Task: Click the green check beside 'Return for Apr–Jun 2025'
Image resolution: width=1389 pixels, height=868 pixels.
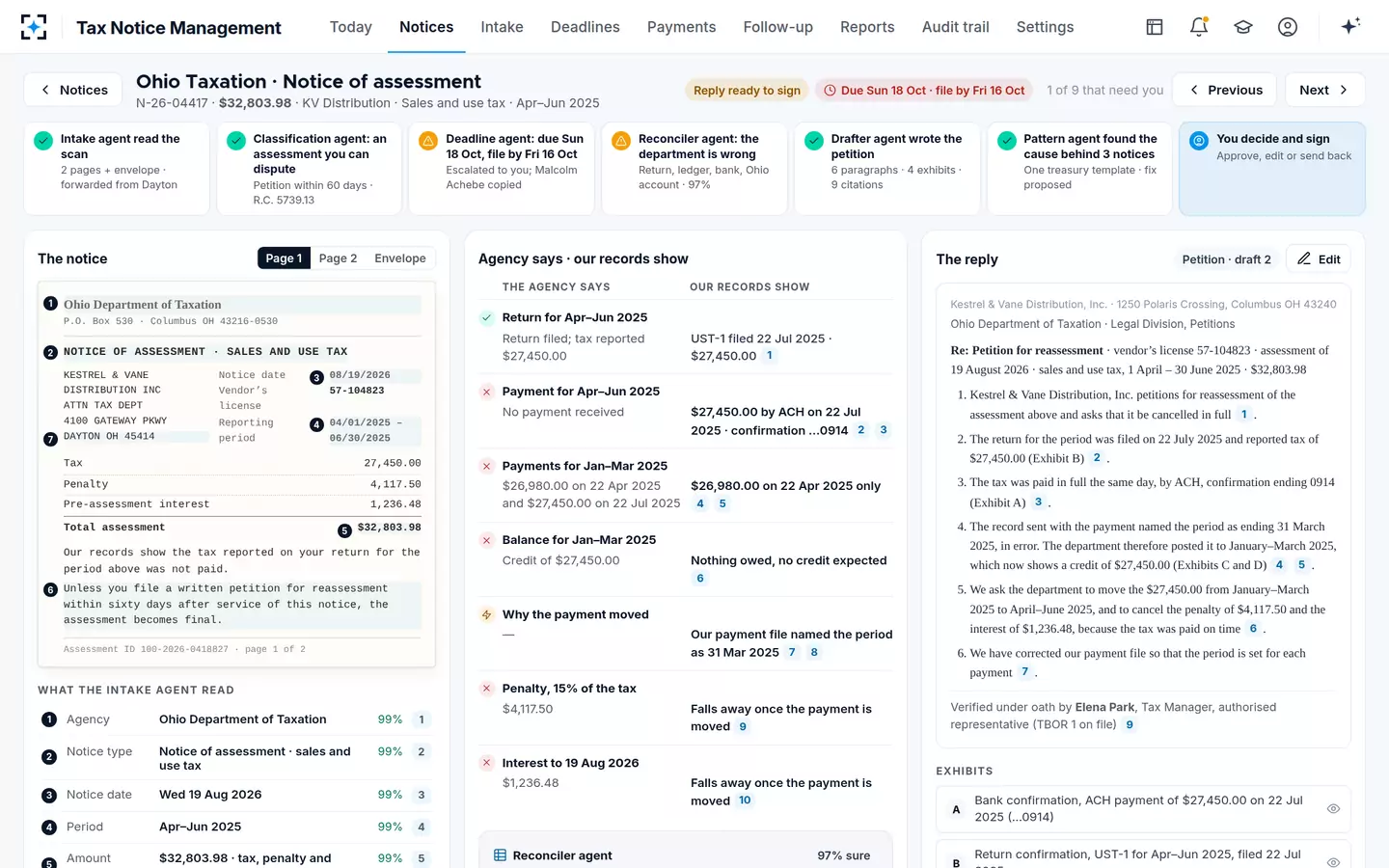Action: [x=487, y=317]
